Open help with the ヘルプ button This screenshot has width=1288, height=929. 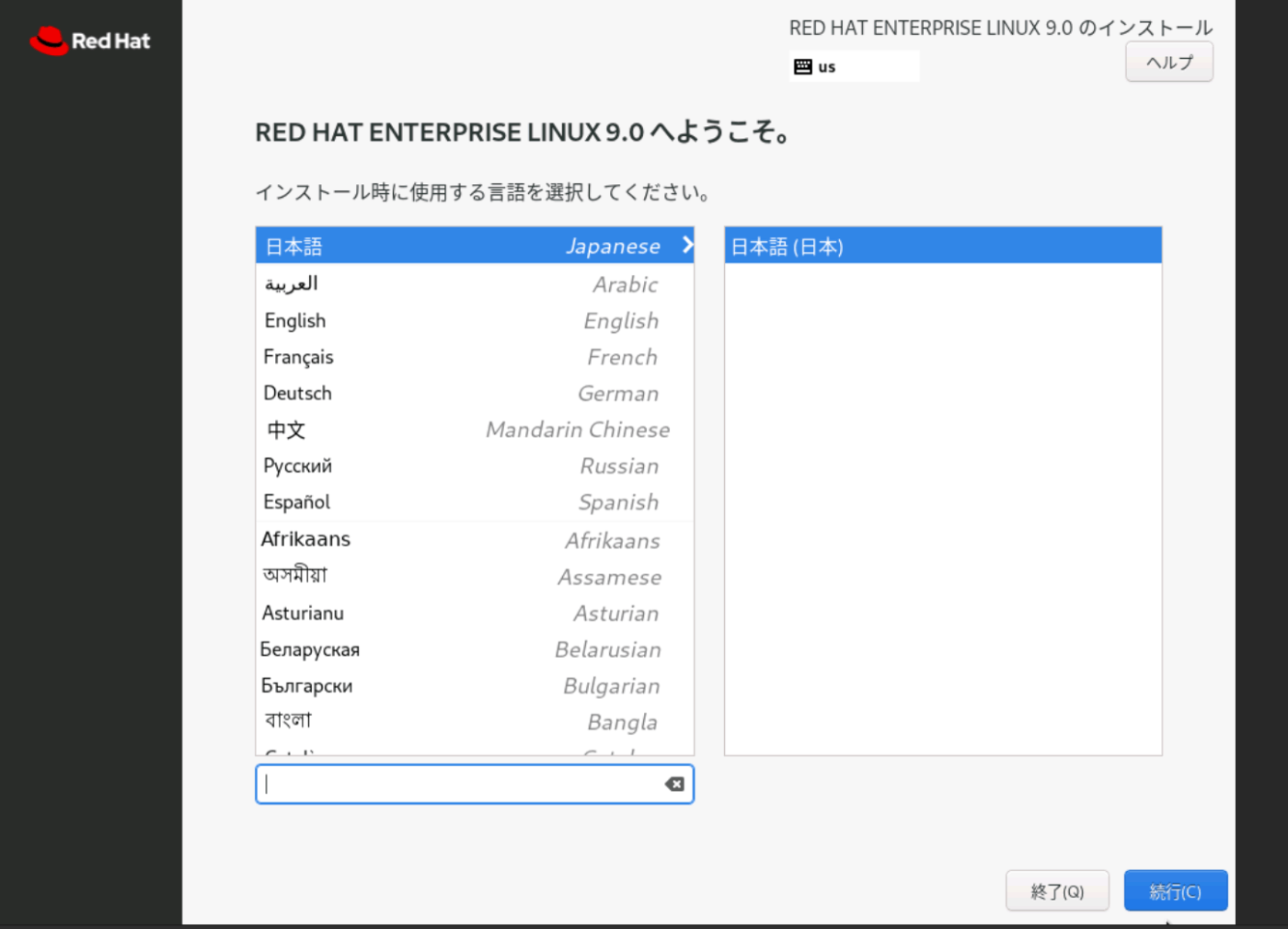point(1168,63)
